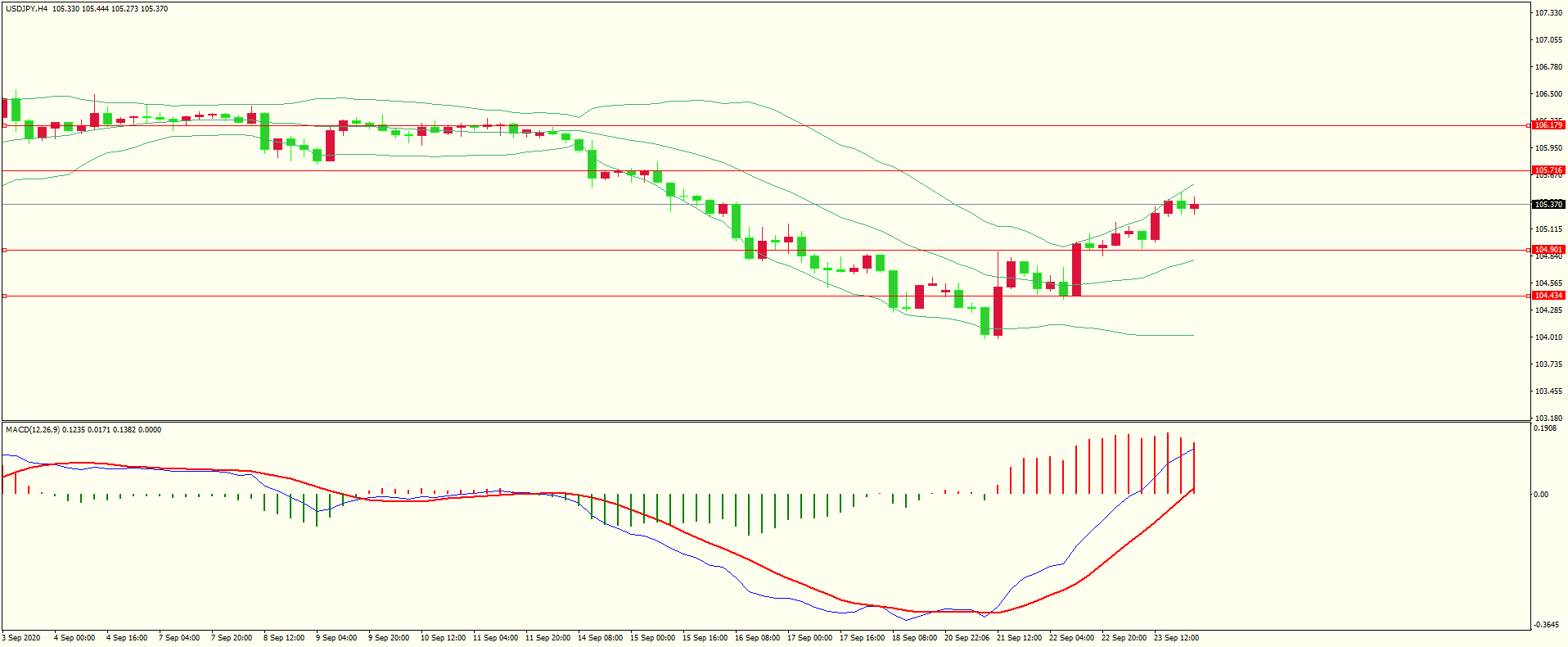Viewport: 1568px width, 647px height.
Task: Click the red 104.901 price tag
Action: (x=1548, y=250)
